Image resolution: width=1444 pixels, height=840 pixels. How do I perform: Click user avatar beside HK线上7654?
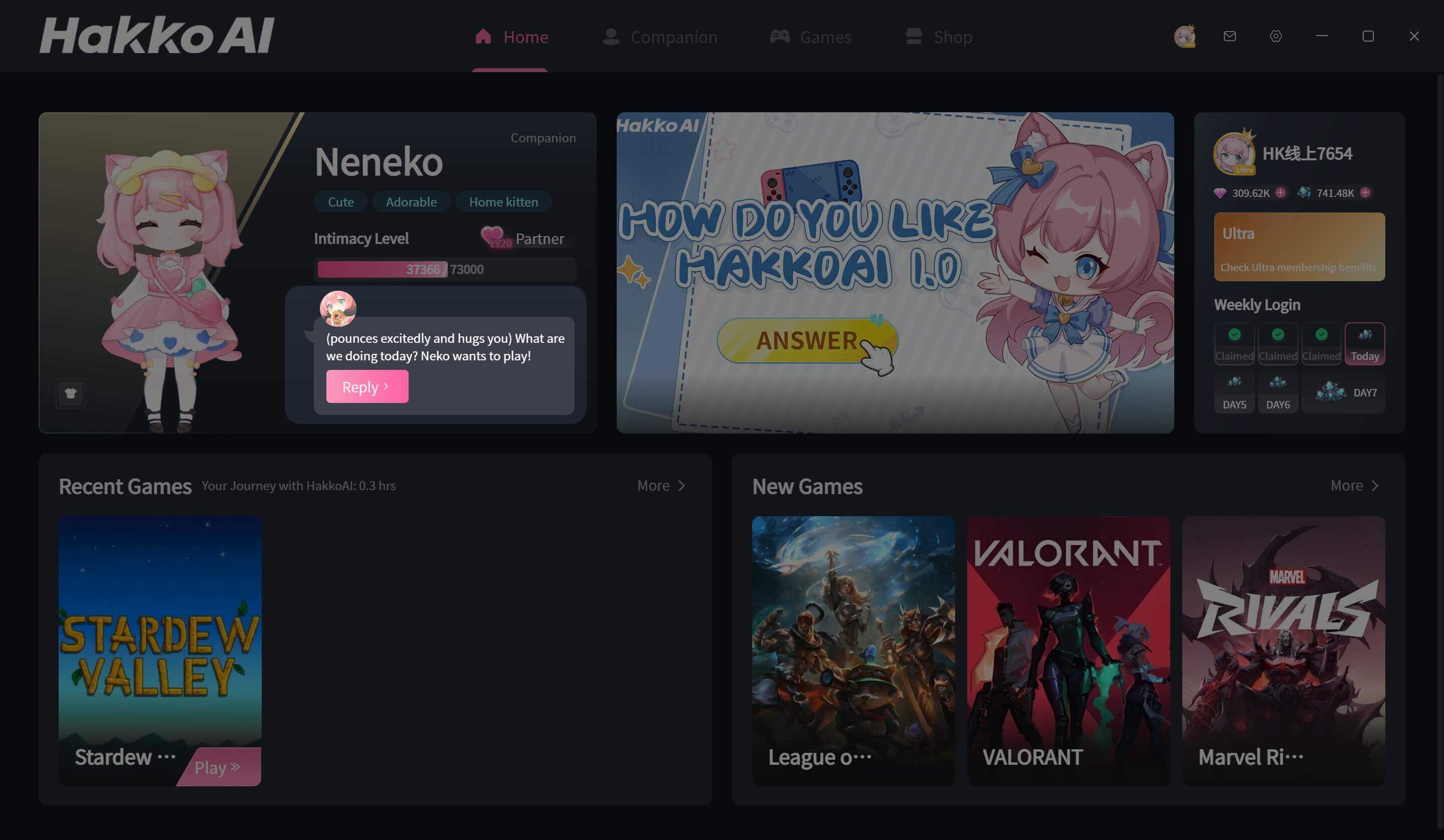[x=1234, y=153]
